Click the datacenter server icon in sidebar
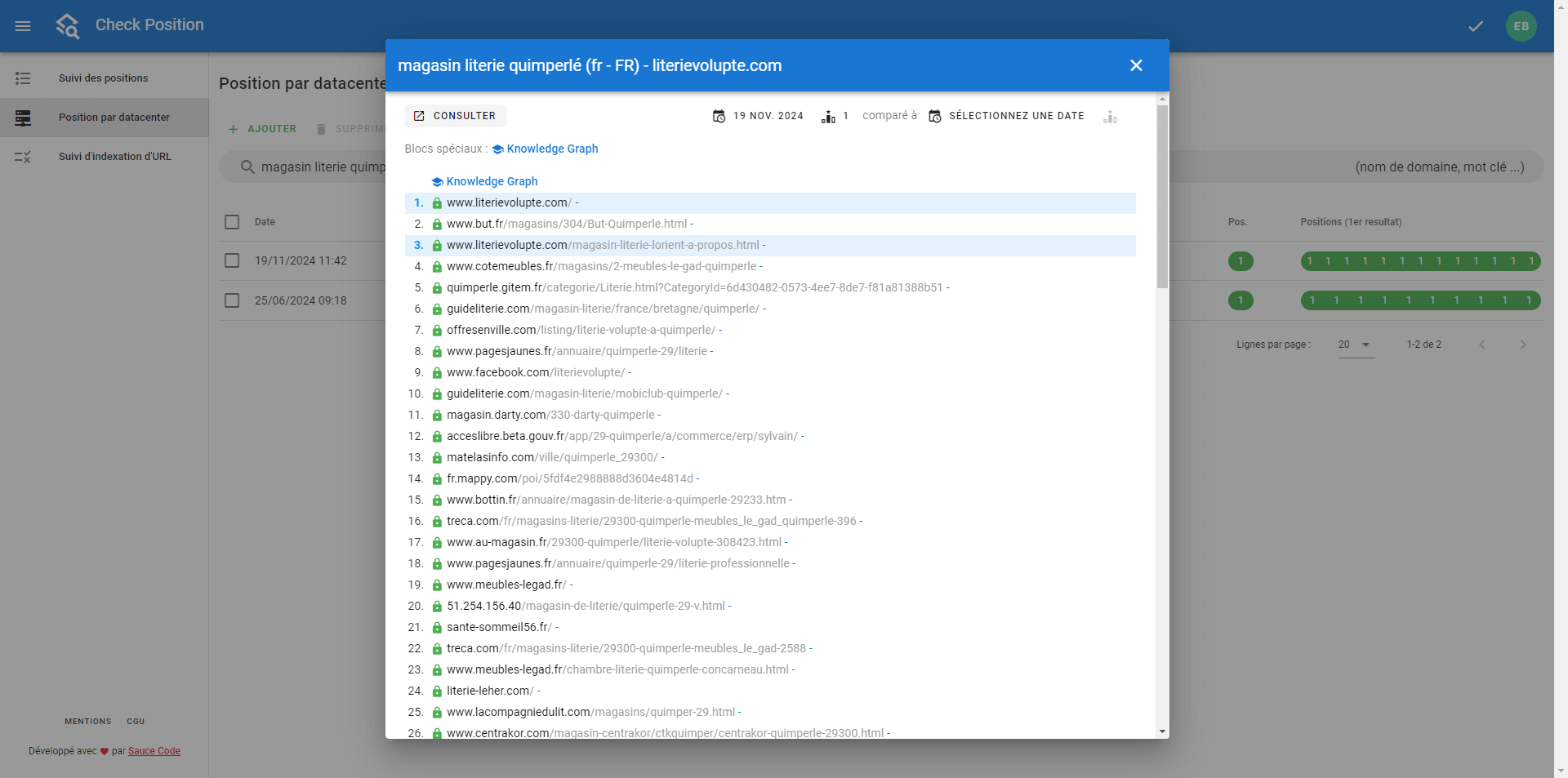 tap(23, 118)
